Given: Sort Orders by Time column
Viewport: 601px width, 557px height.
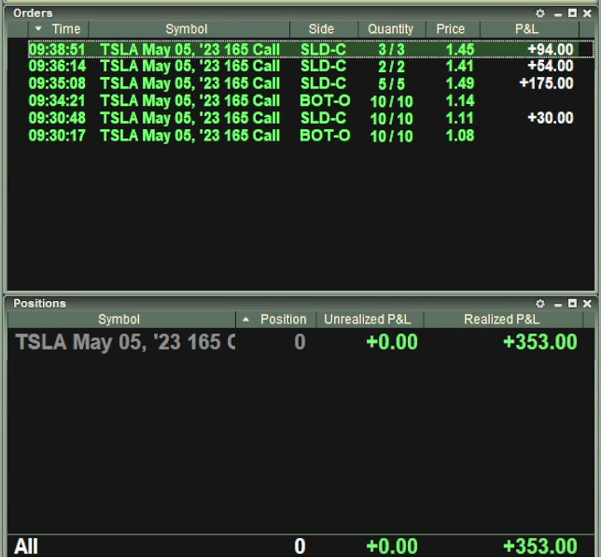Looking at the screenshot, I should click(x=58, y=29).
